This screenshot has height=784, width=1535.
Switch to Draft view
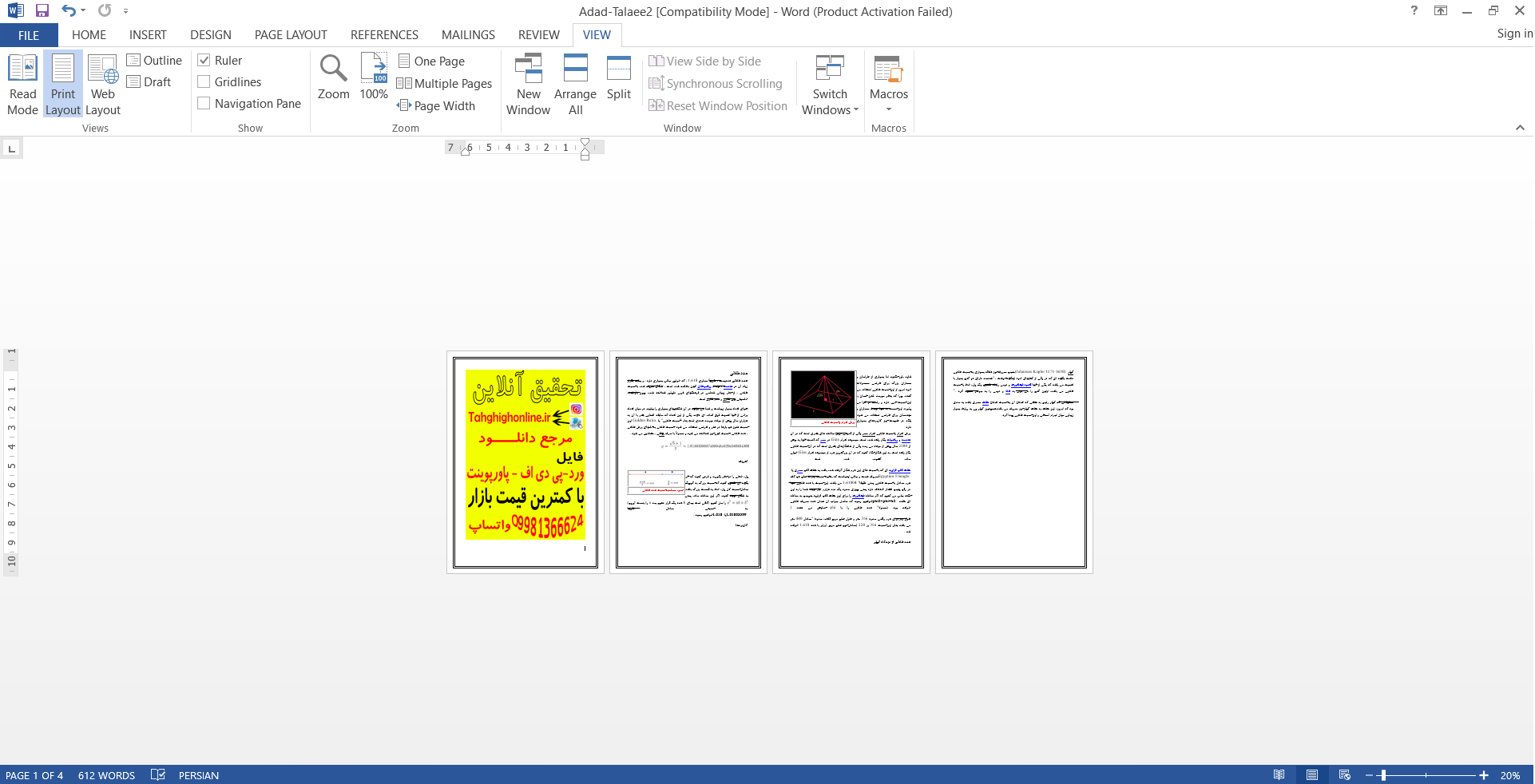149,82
